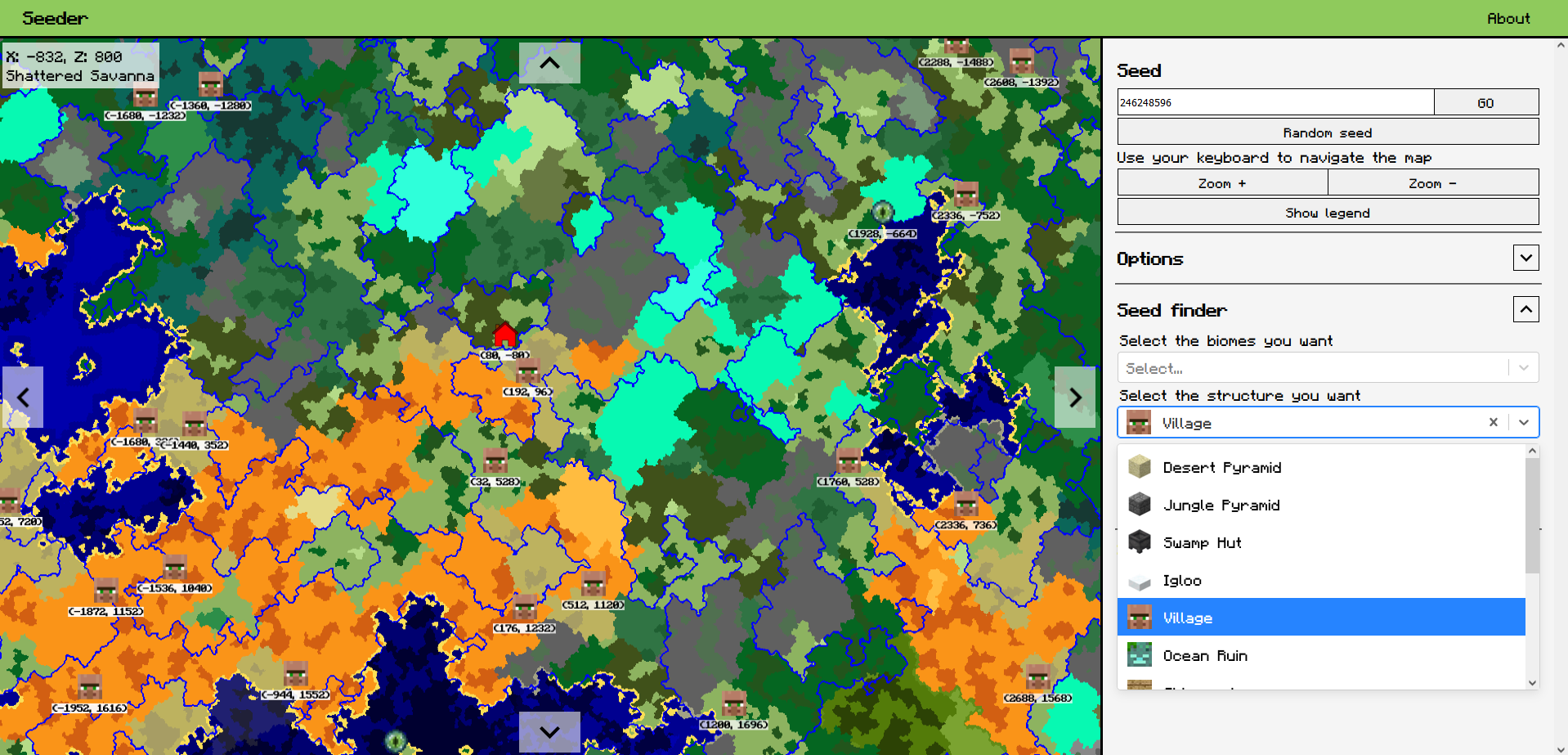Screen dimensions: 1568x755
Task: Select village marker at (-1680, -1232)
Action: pos(146,96)
